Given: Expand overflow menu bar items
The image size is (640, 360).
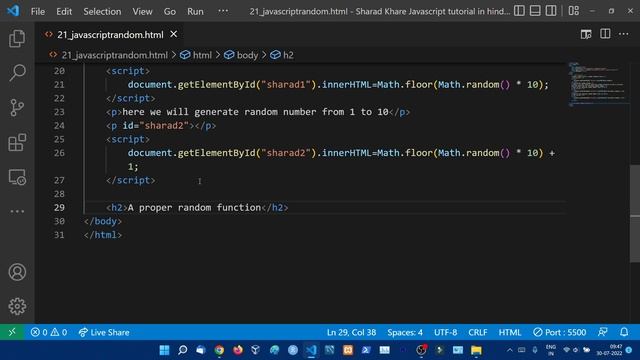Looking at the screenshot, I should point(223,11).
